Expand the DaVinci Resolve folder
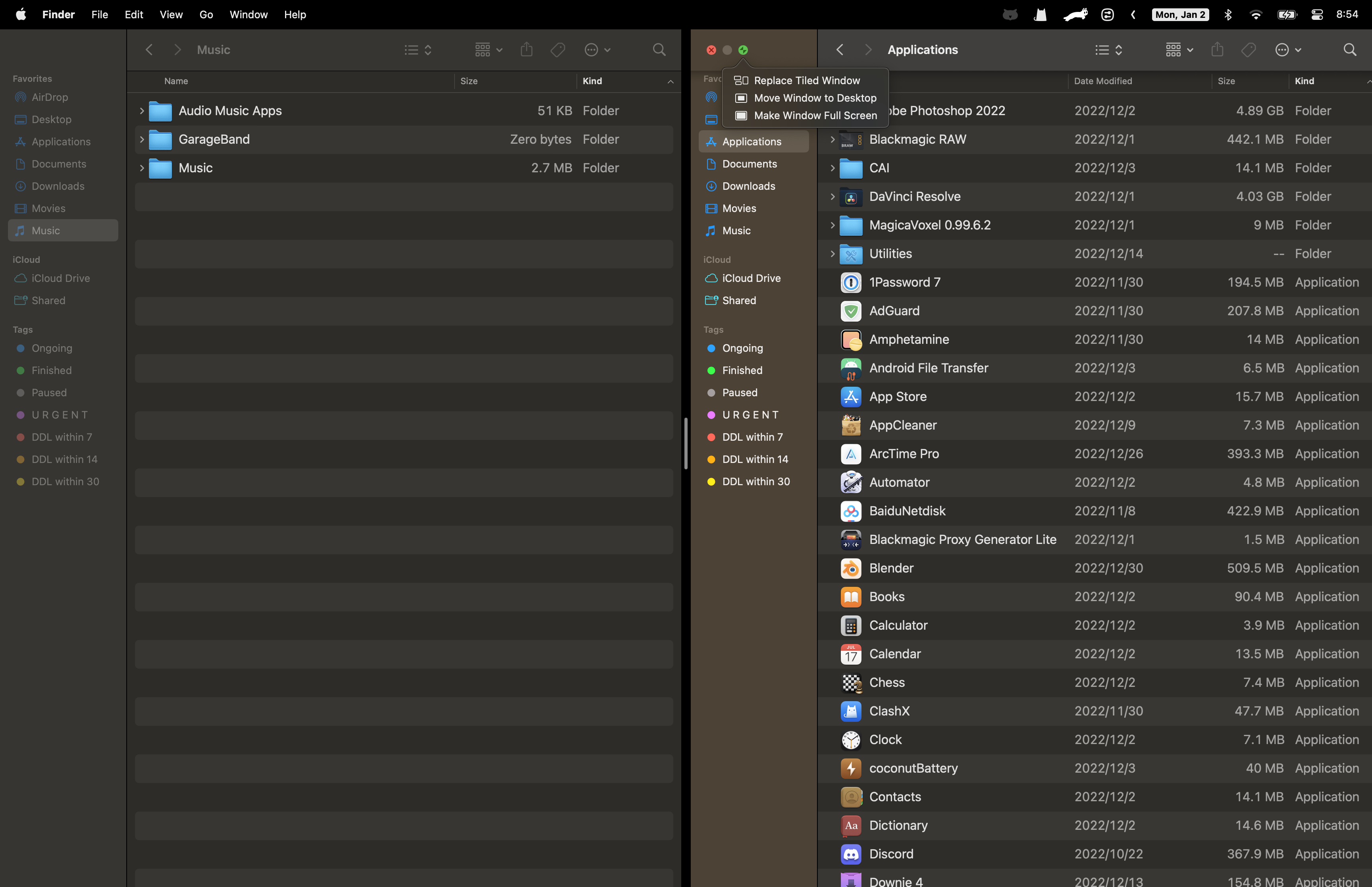 [x=832, y=197]
